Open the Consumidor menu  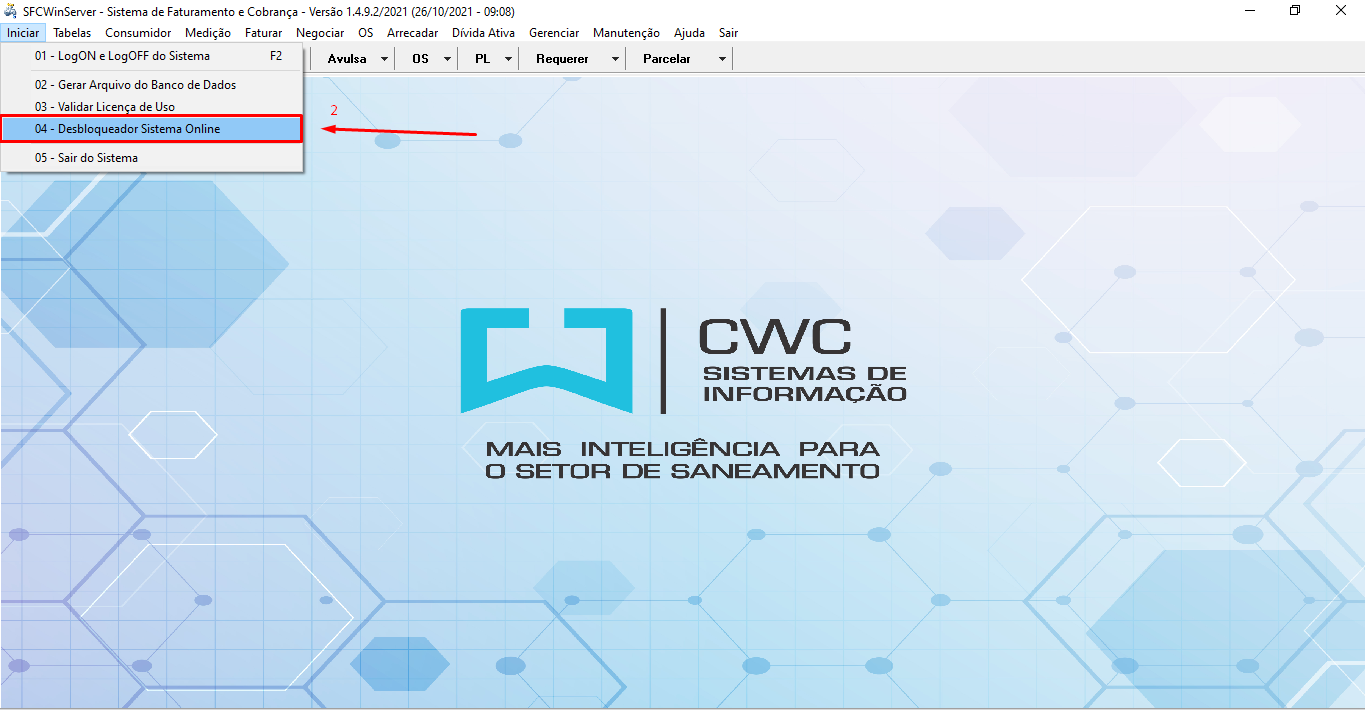click(137, 32)
